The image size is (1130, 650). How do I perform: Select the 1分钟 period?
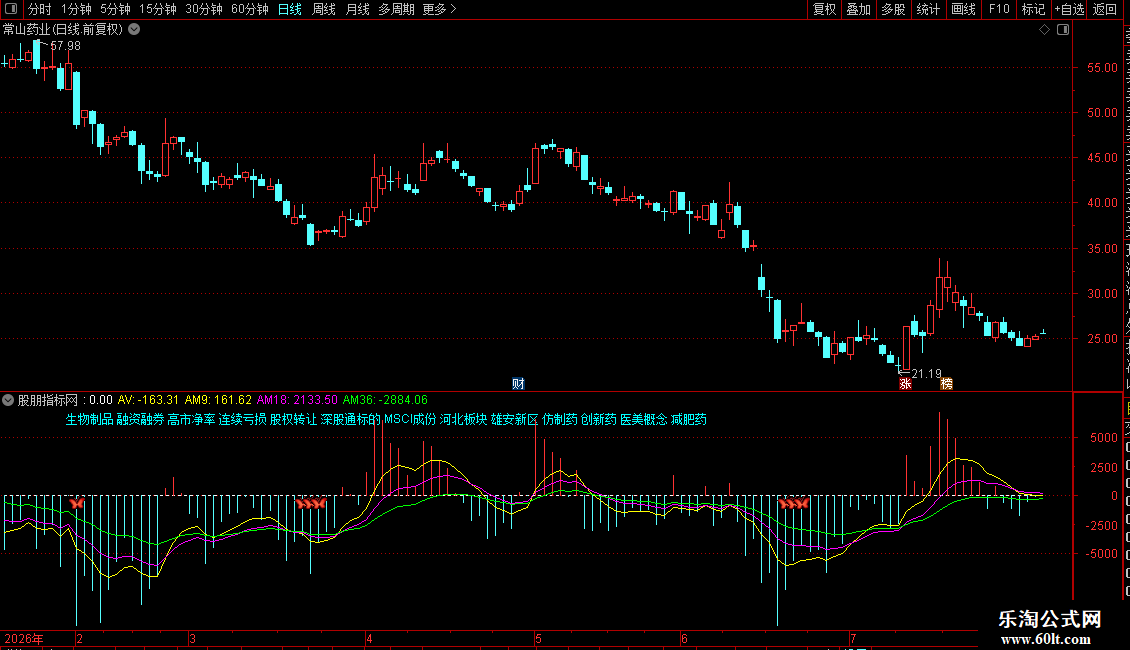(x=76, y=9)
